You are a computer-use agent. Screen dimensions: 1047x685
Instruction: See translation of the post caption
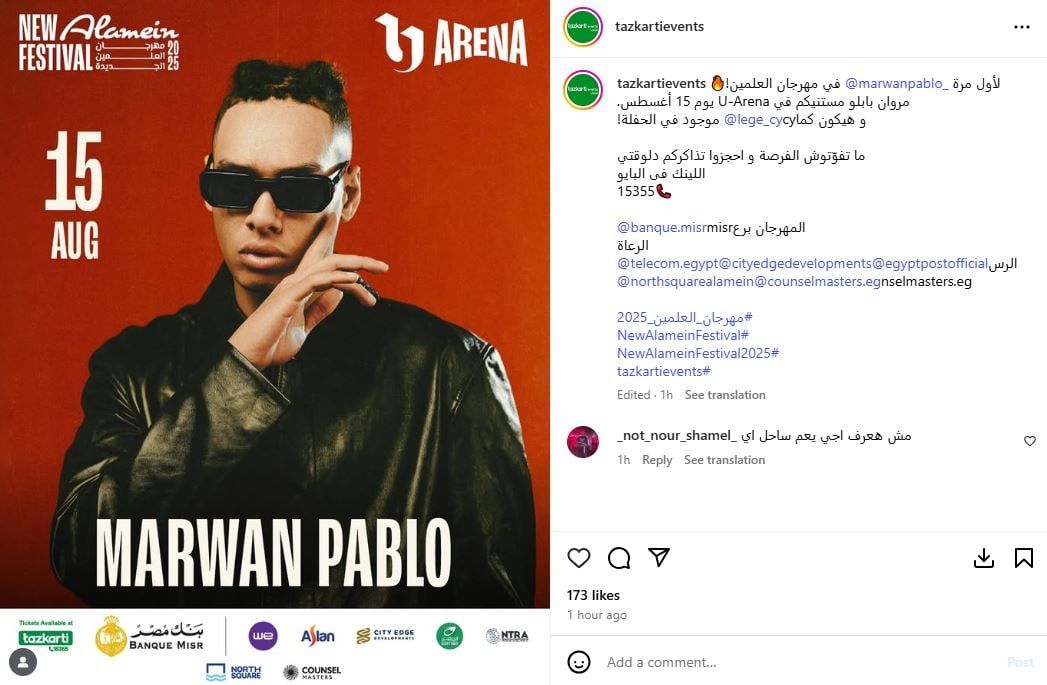pyautogui.click(x=724, y=395)
